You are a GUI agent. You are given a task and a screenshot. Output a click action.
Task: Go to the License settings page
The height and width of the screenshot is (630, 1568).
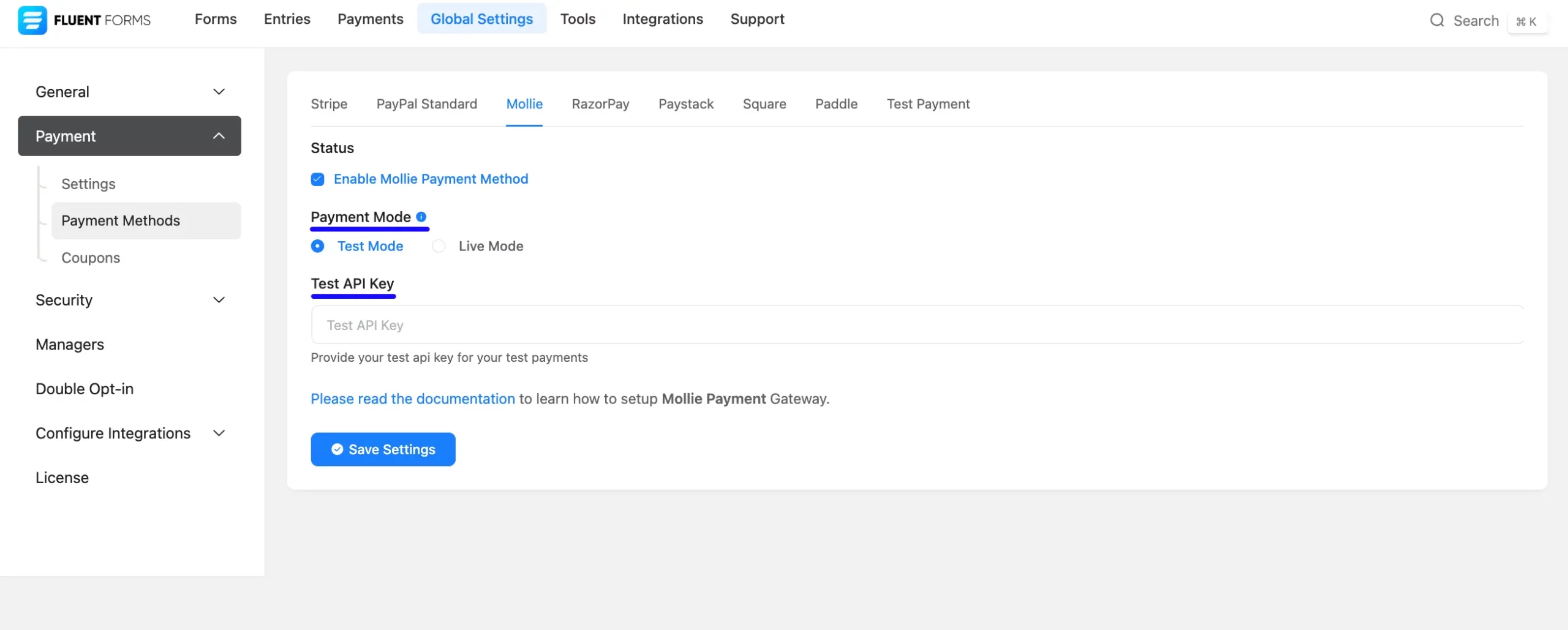click(62, 478)
